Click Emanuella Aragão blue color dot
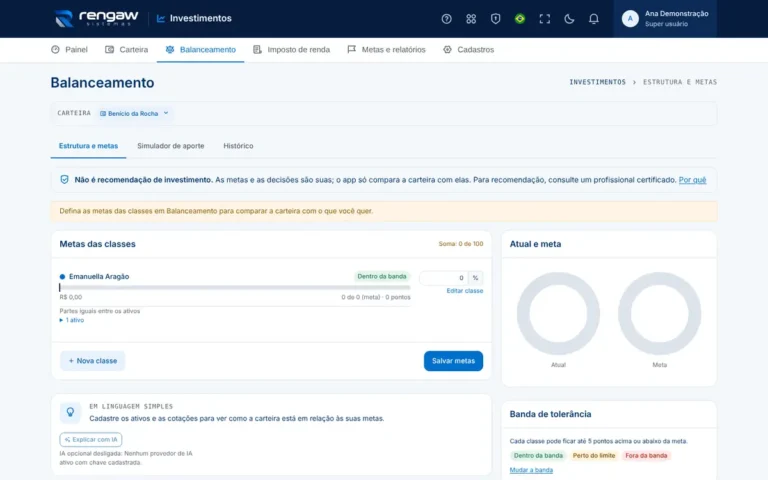 point(62,277)
